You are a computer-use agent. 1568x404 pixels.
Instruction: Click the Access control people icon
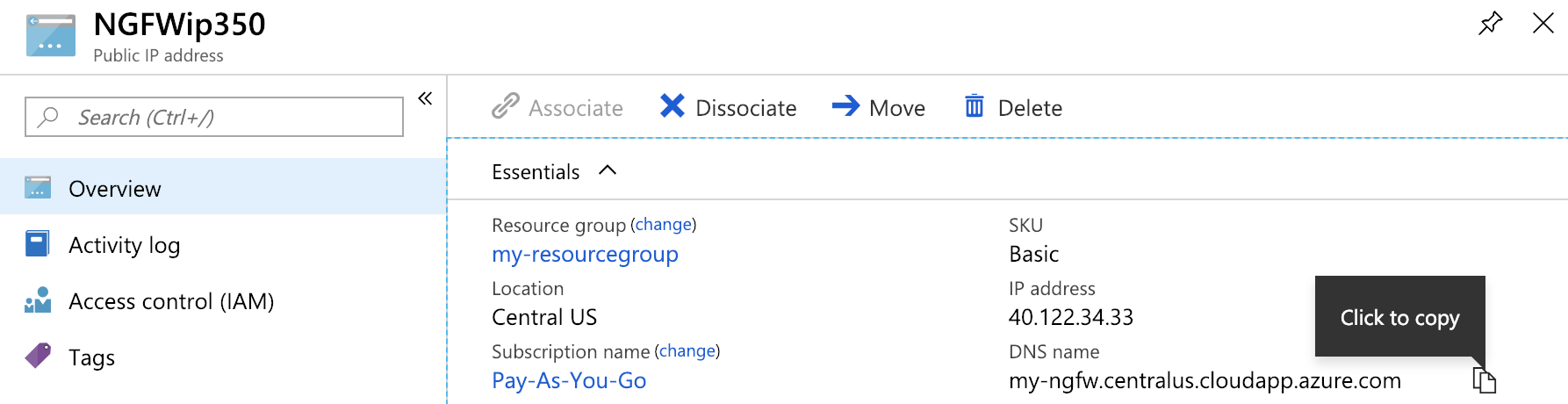(x=38, y=300)
